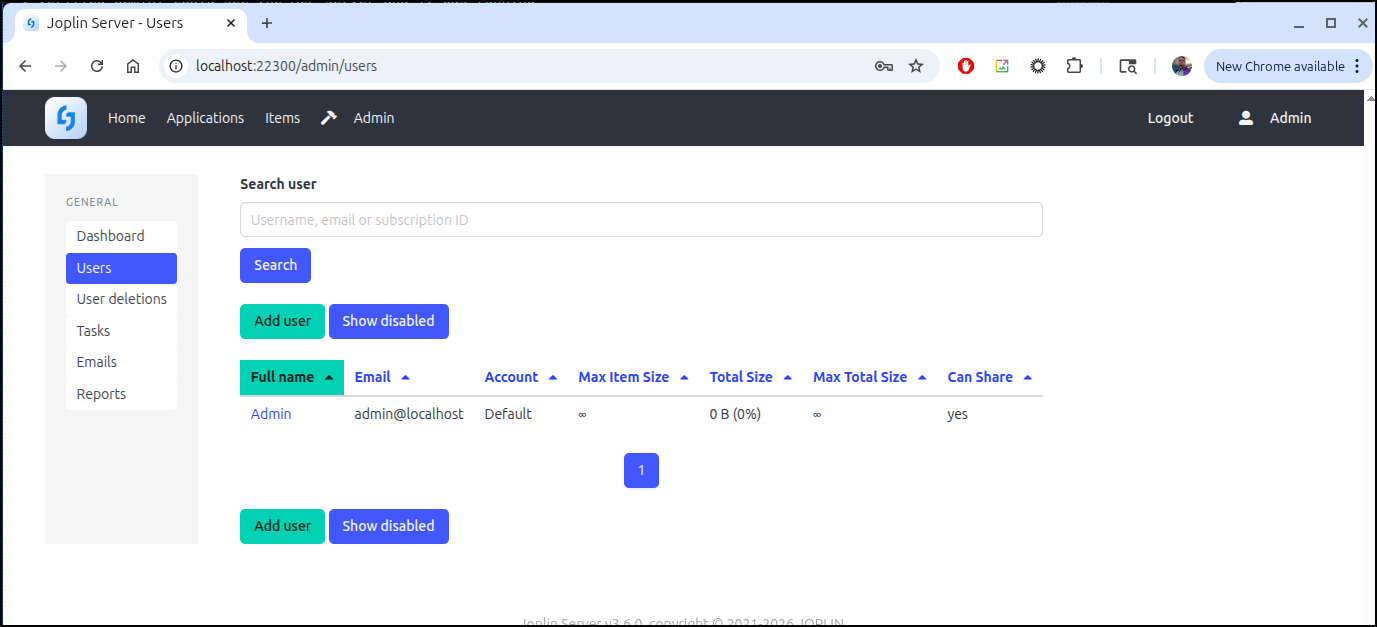Open User deletions in the sidebar
The image size is (1377, 627).
click(x=121, y=299)
